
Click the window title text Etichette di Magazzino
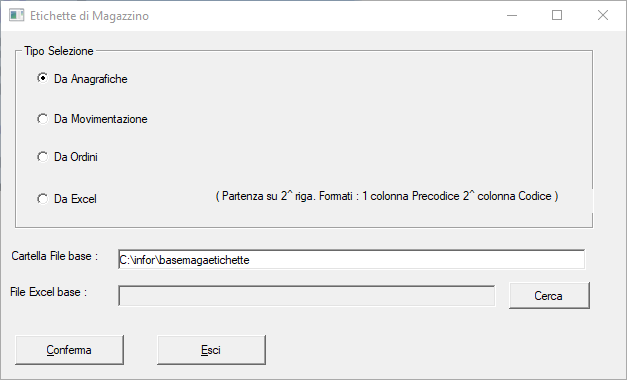[x=90, y=16]
